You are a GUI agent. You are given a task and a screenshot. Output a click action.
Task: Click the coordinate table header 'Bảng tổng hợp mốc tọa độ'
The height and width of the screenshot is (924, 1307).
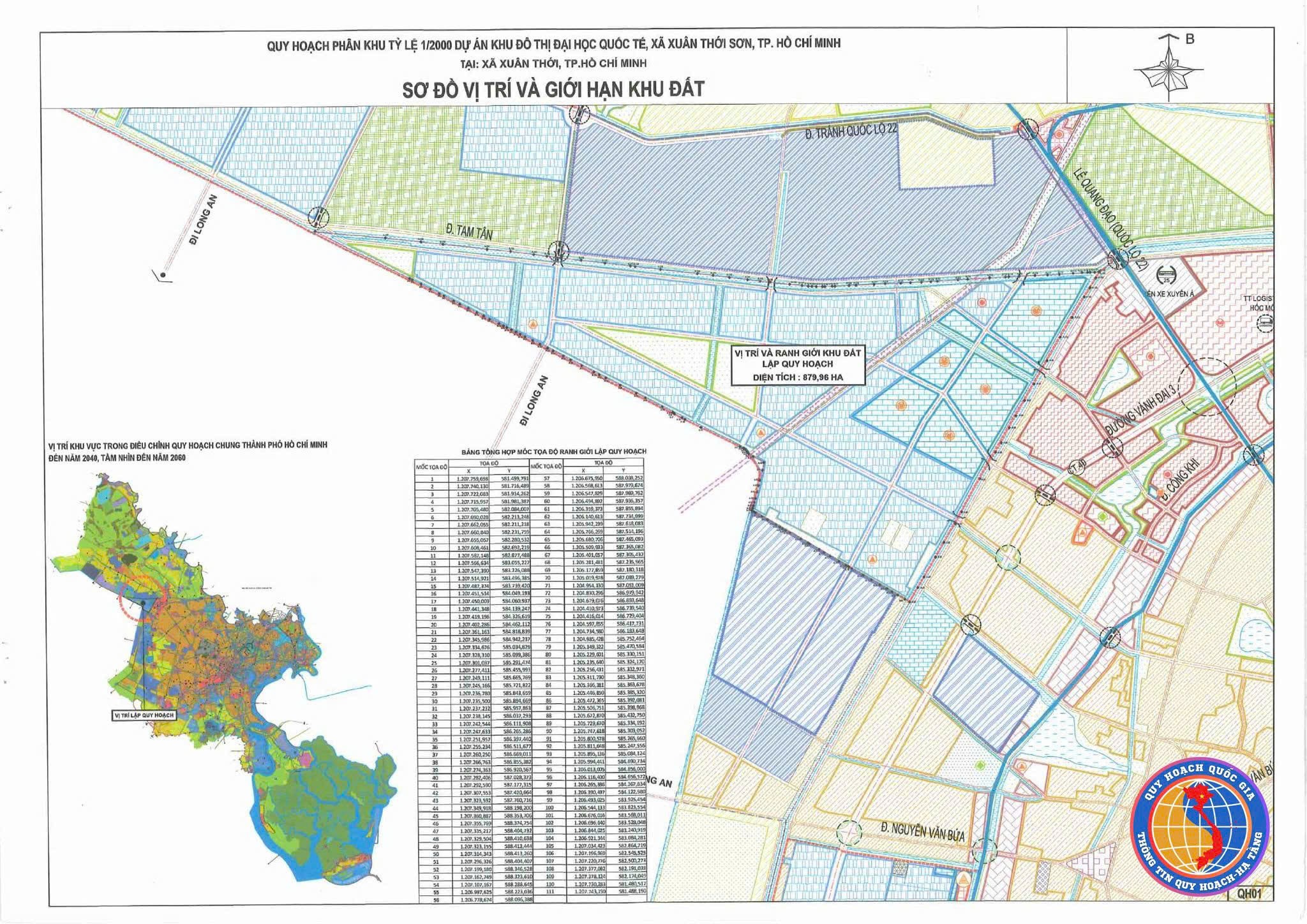(553, 451)
